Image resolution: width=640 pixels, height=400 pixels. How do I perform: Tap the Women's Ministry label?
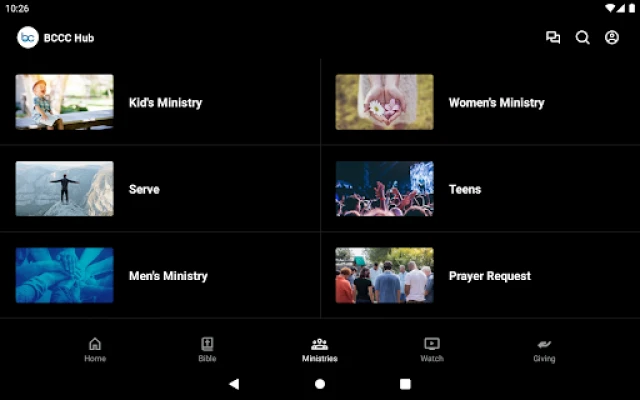(x=496, y=103)
